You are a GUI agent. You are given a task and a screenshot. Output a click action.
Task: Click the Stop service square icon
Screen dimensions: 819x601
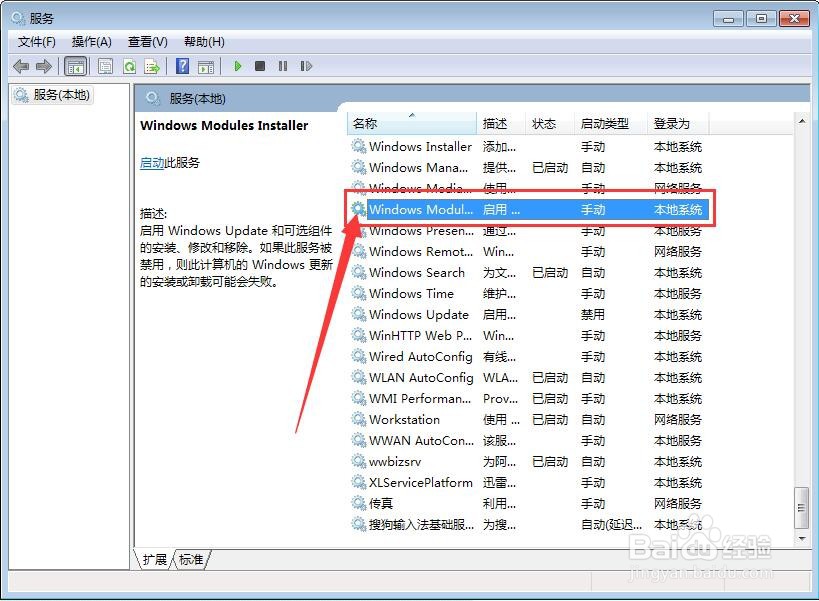(260, 66)
